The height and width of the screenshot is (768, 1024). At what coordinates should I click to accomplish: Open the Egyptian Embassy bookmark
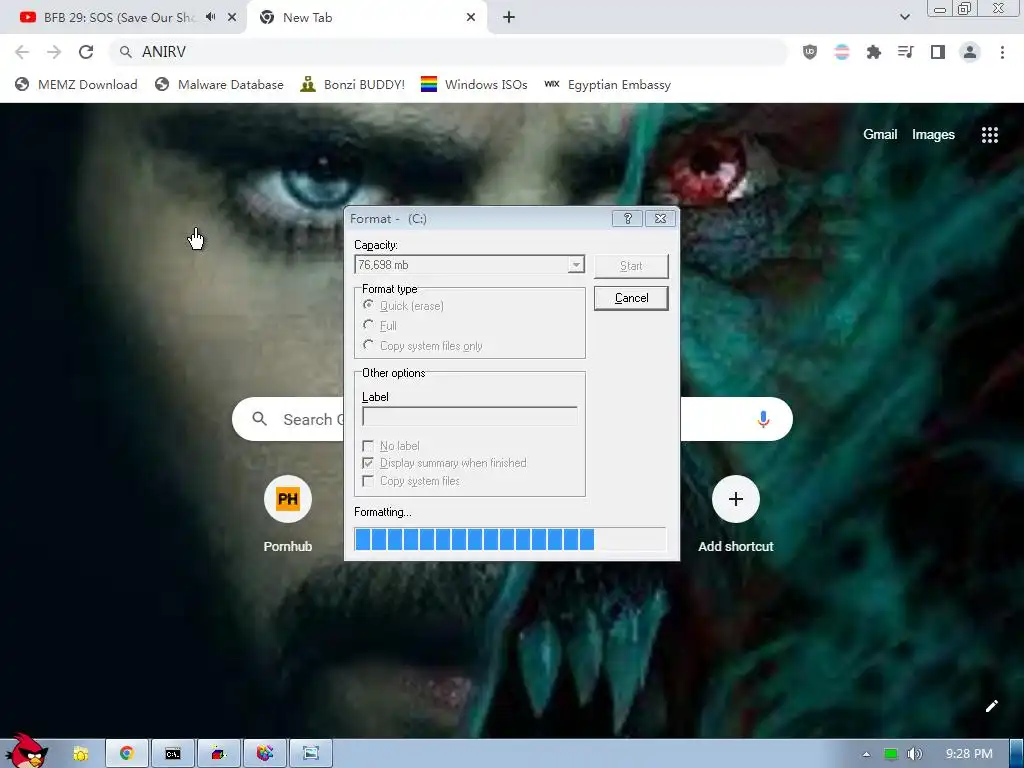607,85
